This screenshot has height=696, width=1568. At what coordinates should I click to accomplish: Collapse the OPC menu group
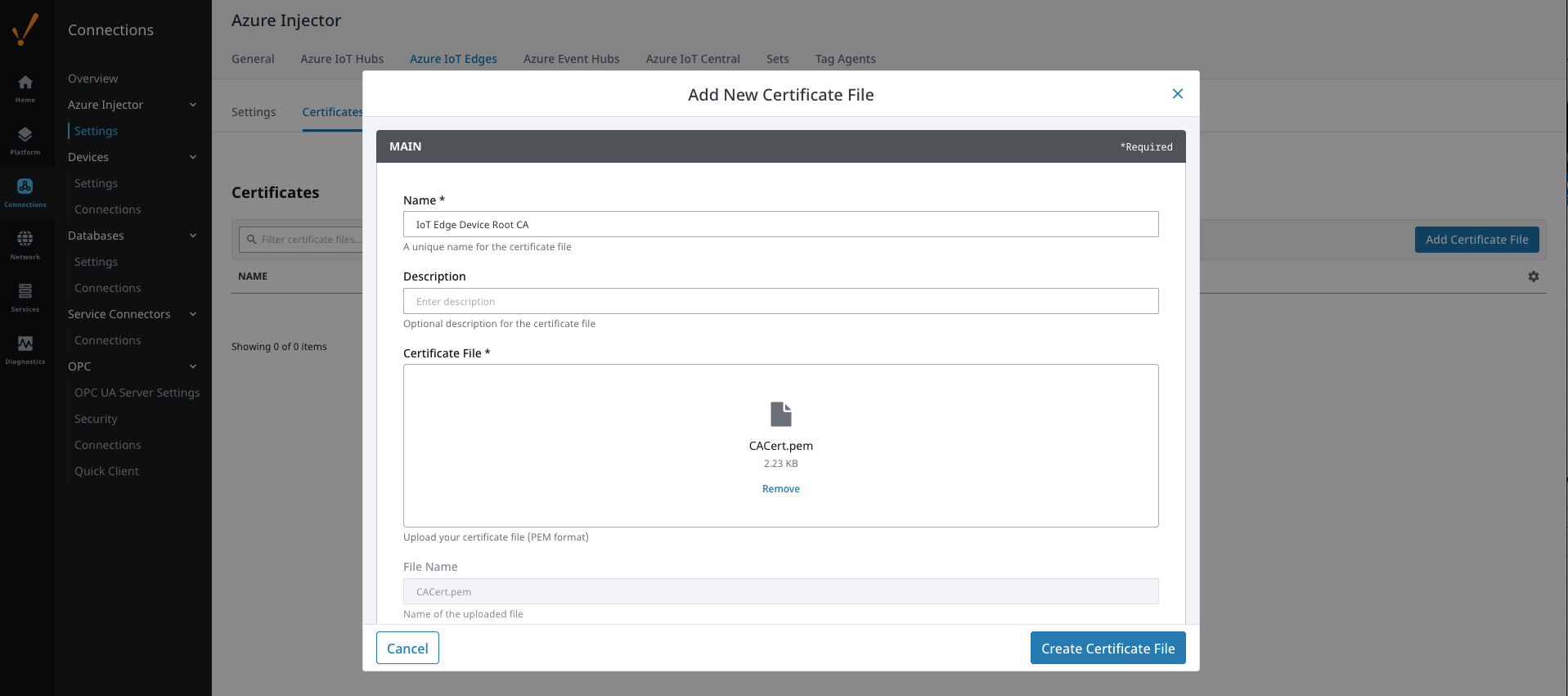coord(193,366)
